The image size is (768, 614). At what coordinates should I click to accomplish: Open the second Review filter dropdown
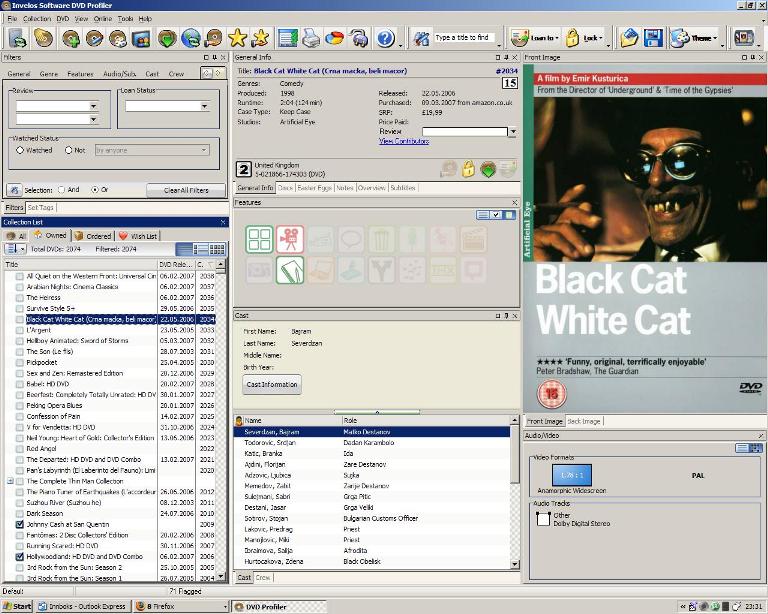click(x=93, y=119)
